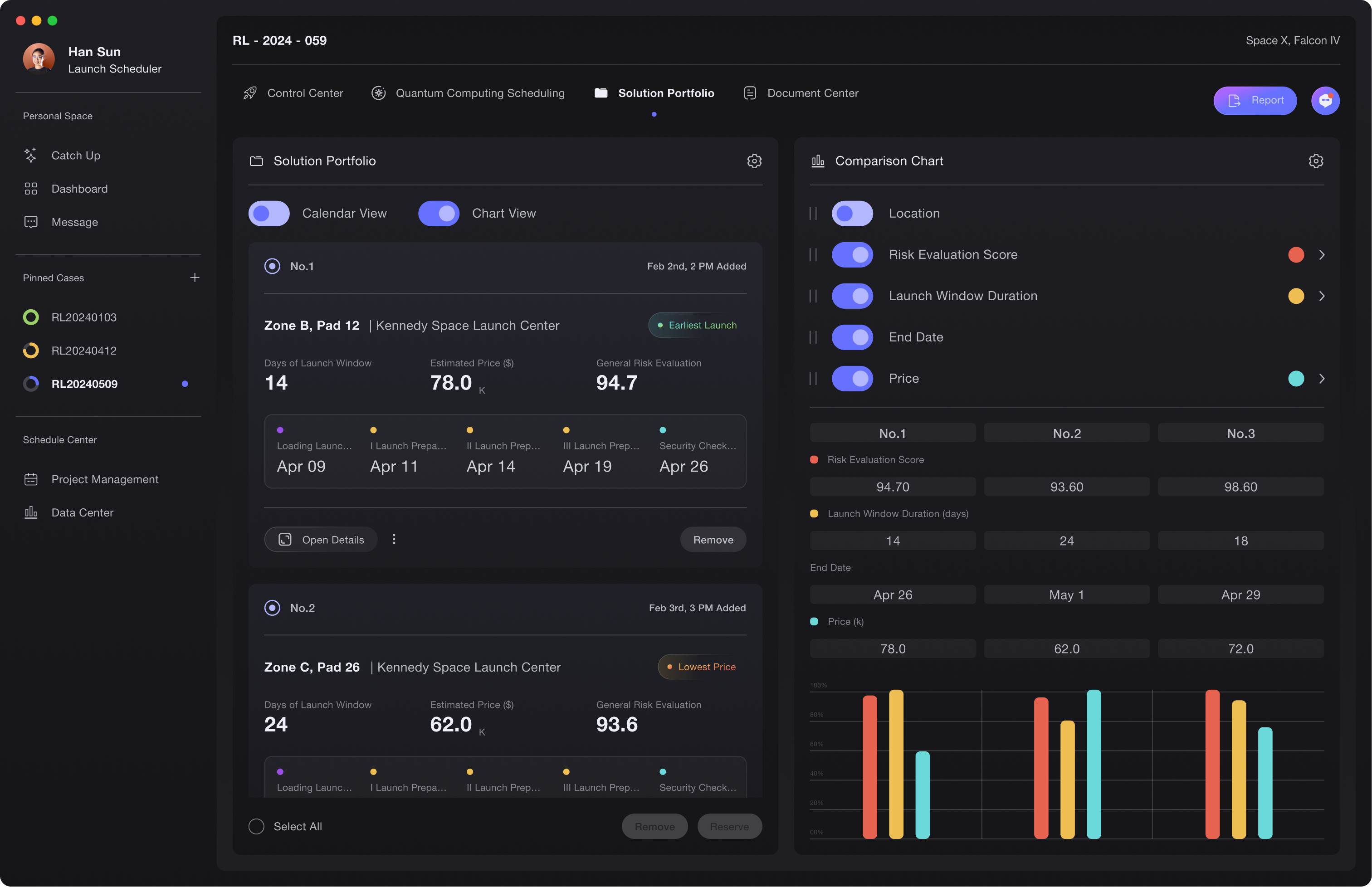Expand the Price row chevron

point(1322,378)
